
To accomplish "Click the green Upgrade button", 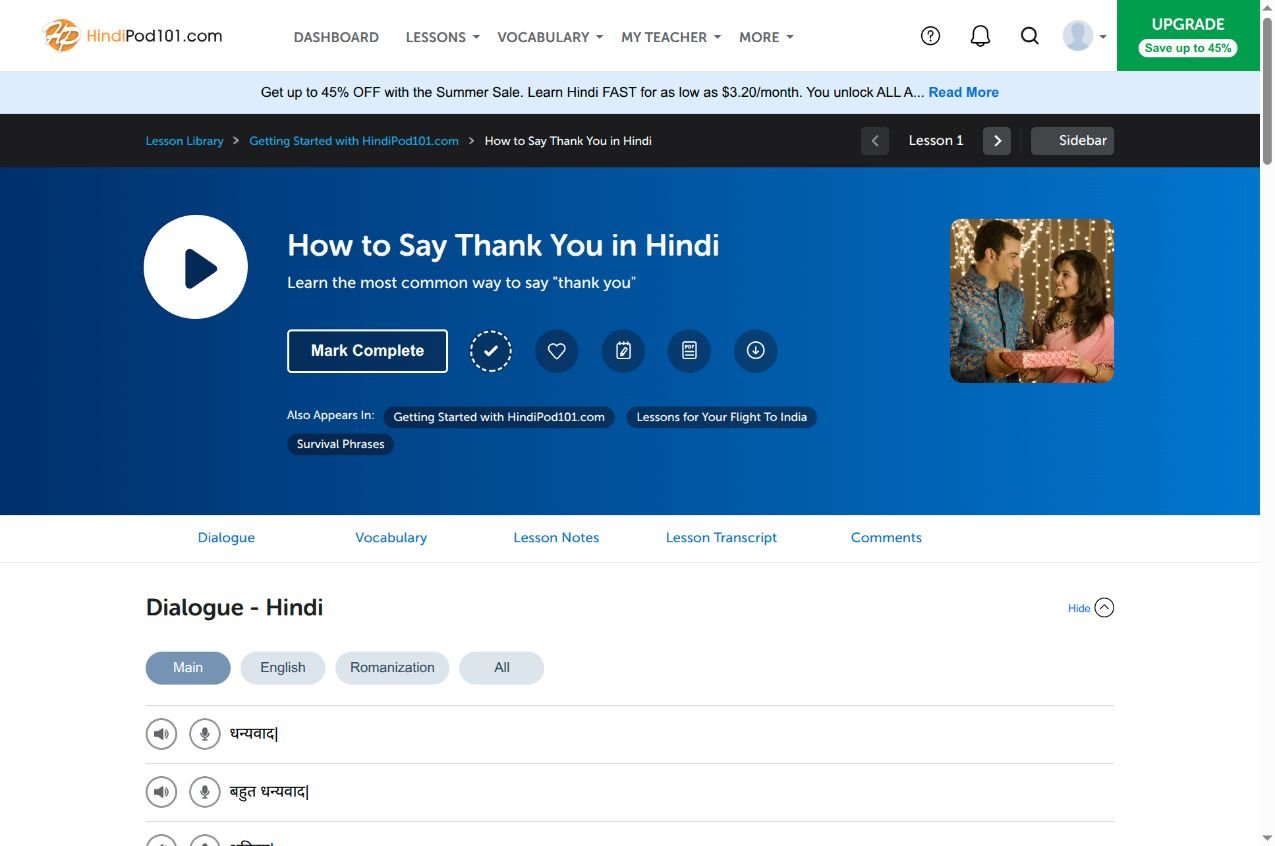I will tap(1188, 35).
